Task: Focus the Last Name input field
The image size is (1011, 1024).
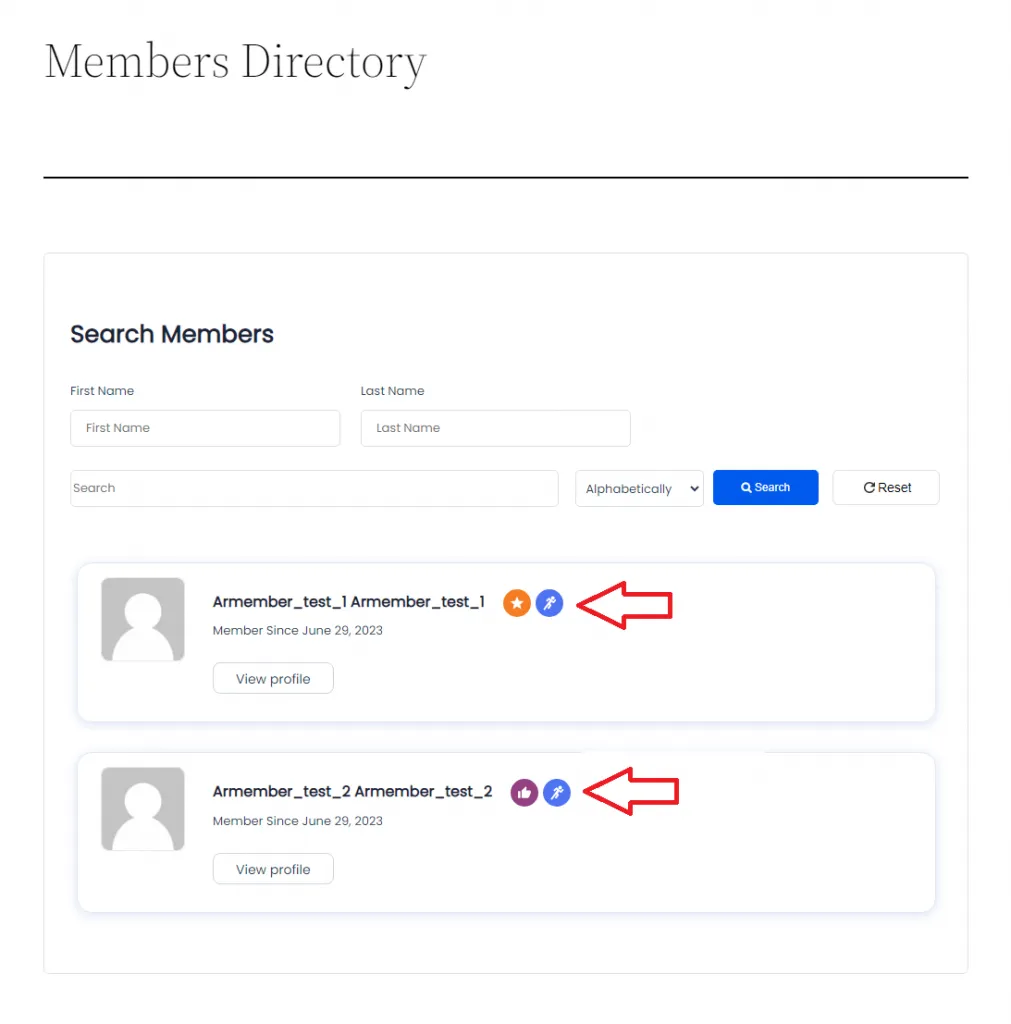Action: [495, 428]
